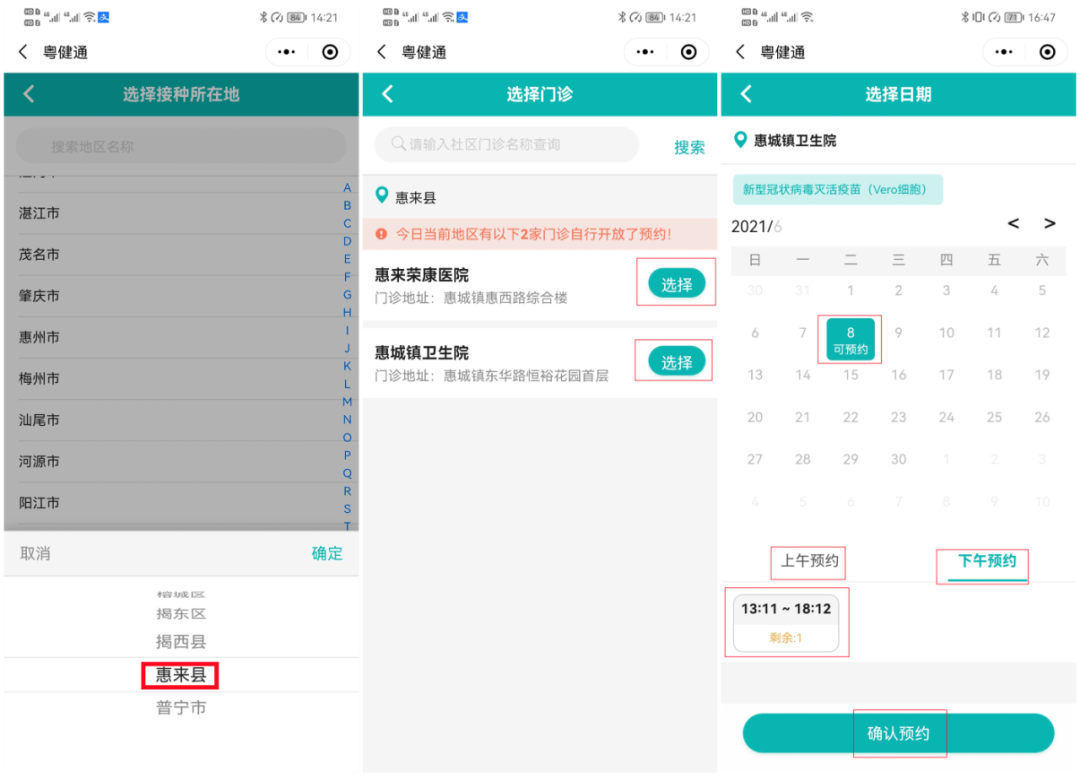Viewport: 1080px width, 776px height.
Task: Choose time slot 13:11 ~ 18:12
Action: [x=786, y=622]
